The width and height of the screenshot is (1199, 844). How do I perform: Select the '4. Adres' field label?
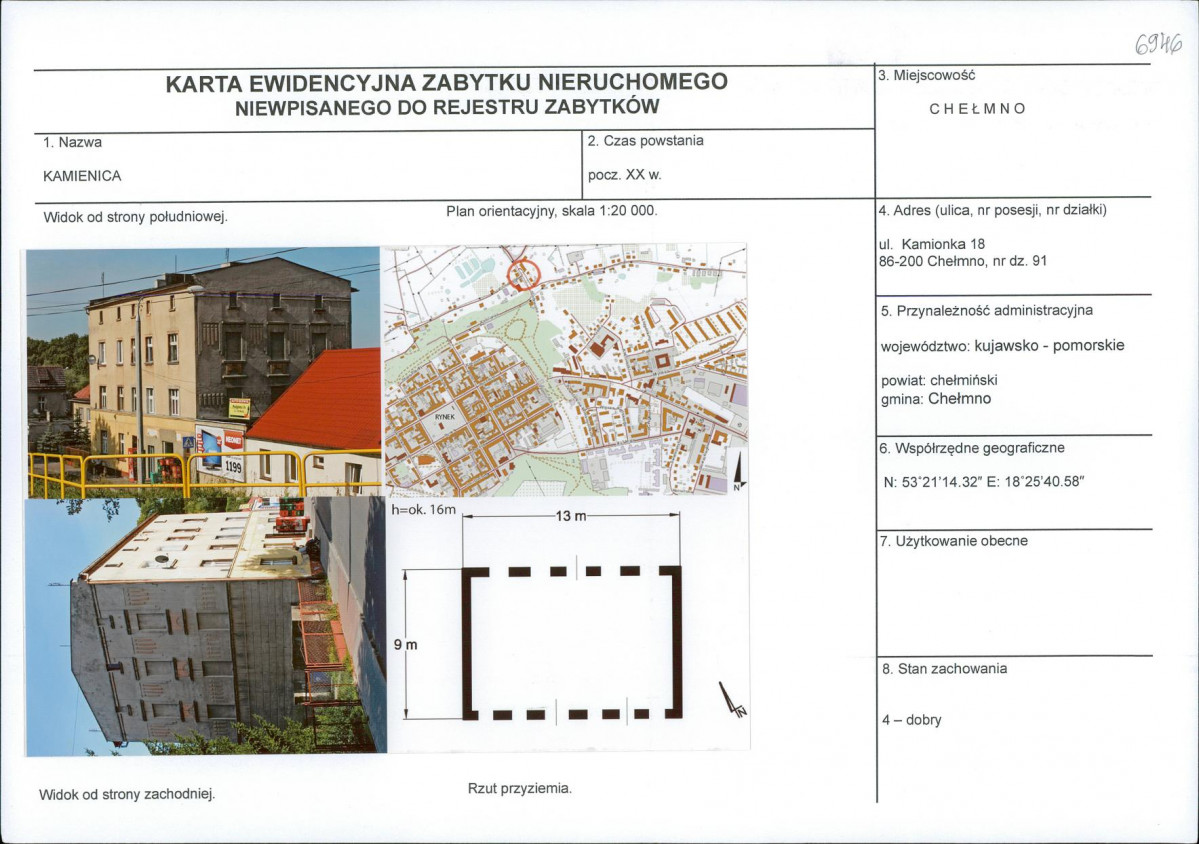(x=993, y=209)
